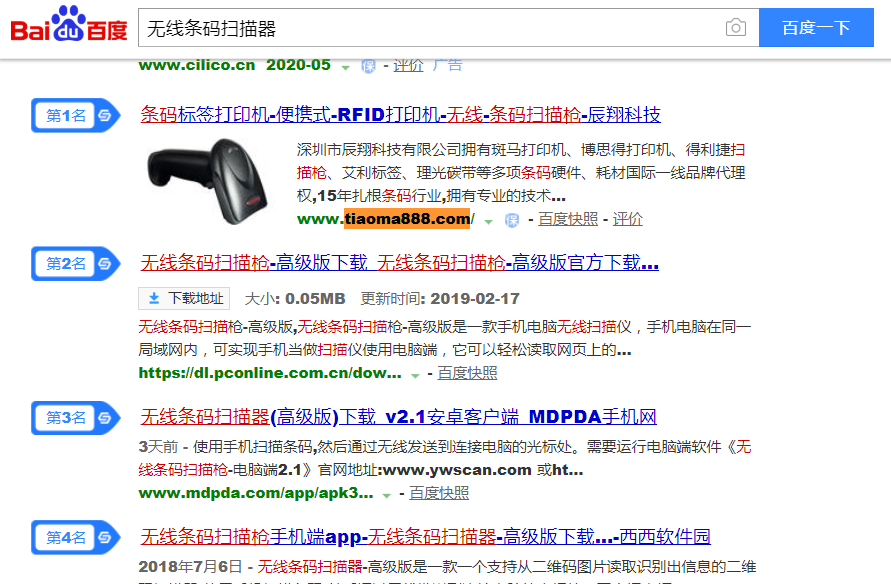This screenshot has width=891, height=584.
Task: Open the https://dl.pconline.com.cn URL
Action: coord(269,373)
